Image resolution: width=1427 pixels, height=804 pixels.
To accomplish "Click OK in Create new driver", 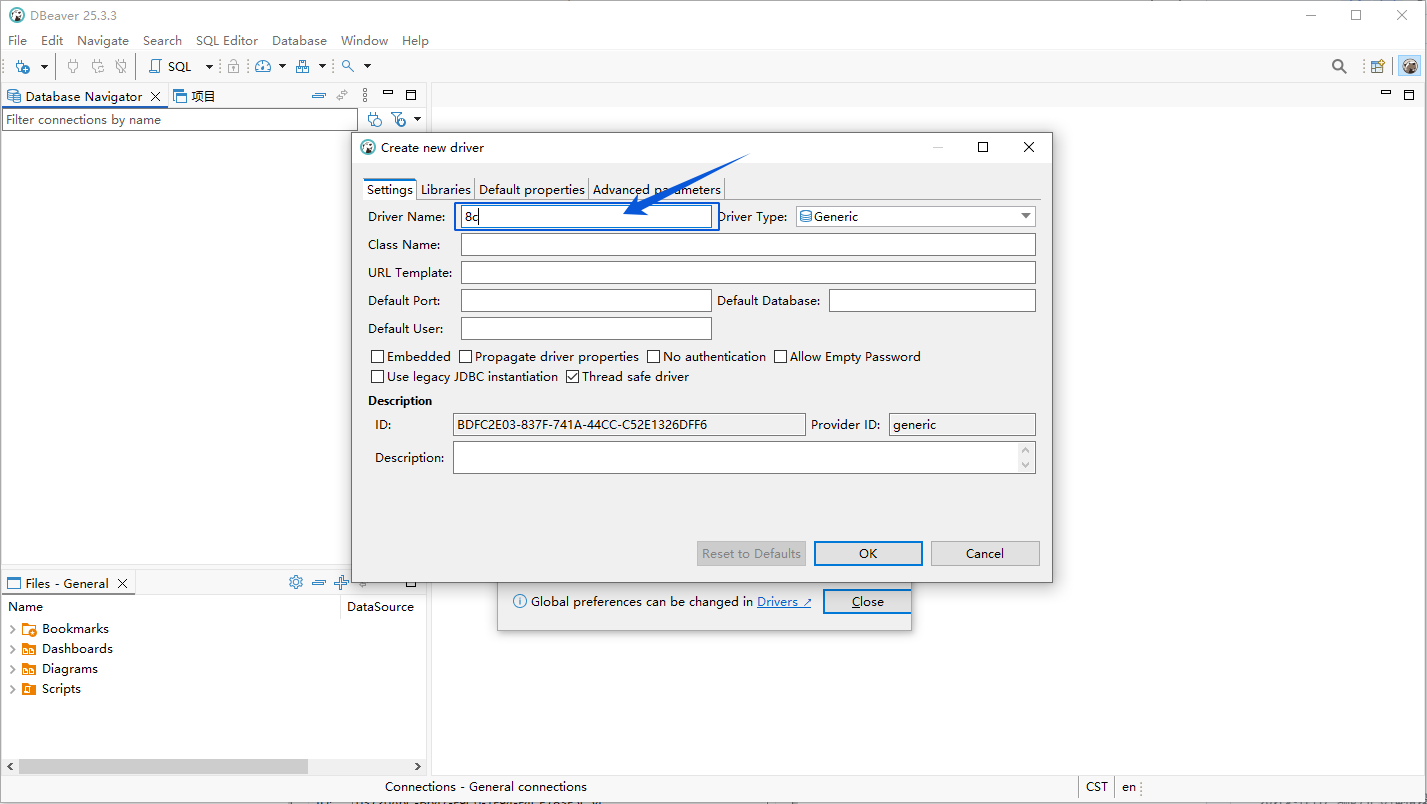I will tap(868, 553).
